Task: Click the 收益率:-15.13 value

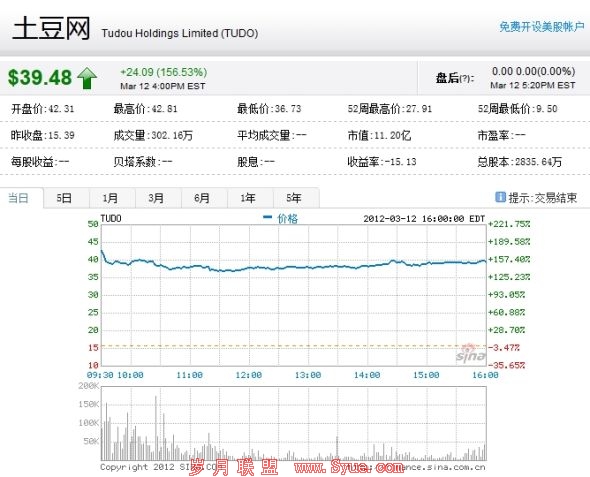Action: click(382, 162)
